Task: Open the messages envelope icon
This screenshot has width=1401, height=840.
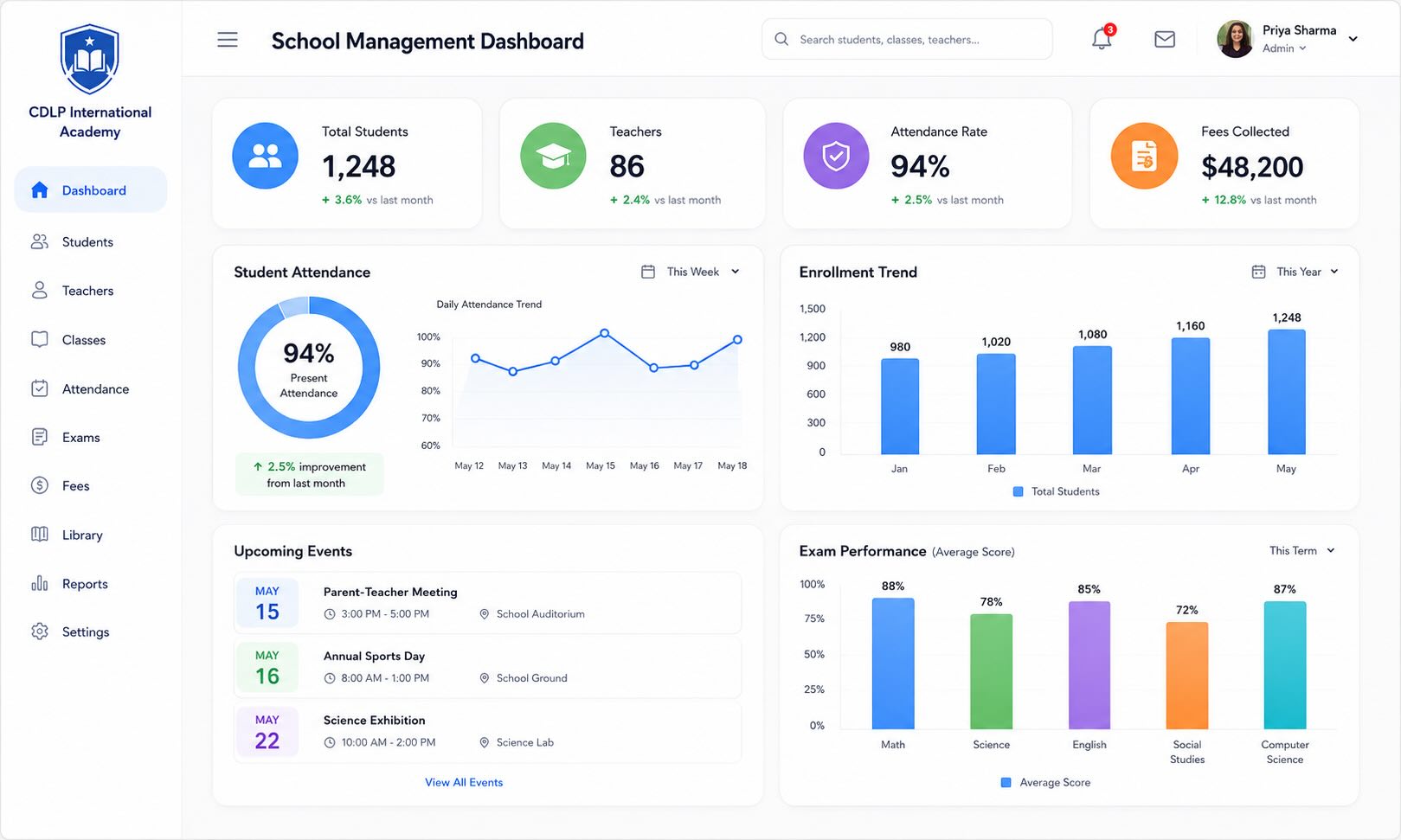Action: (1165, 39)
